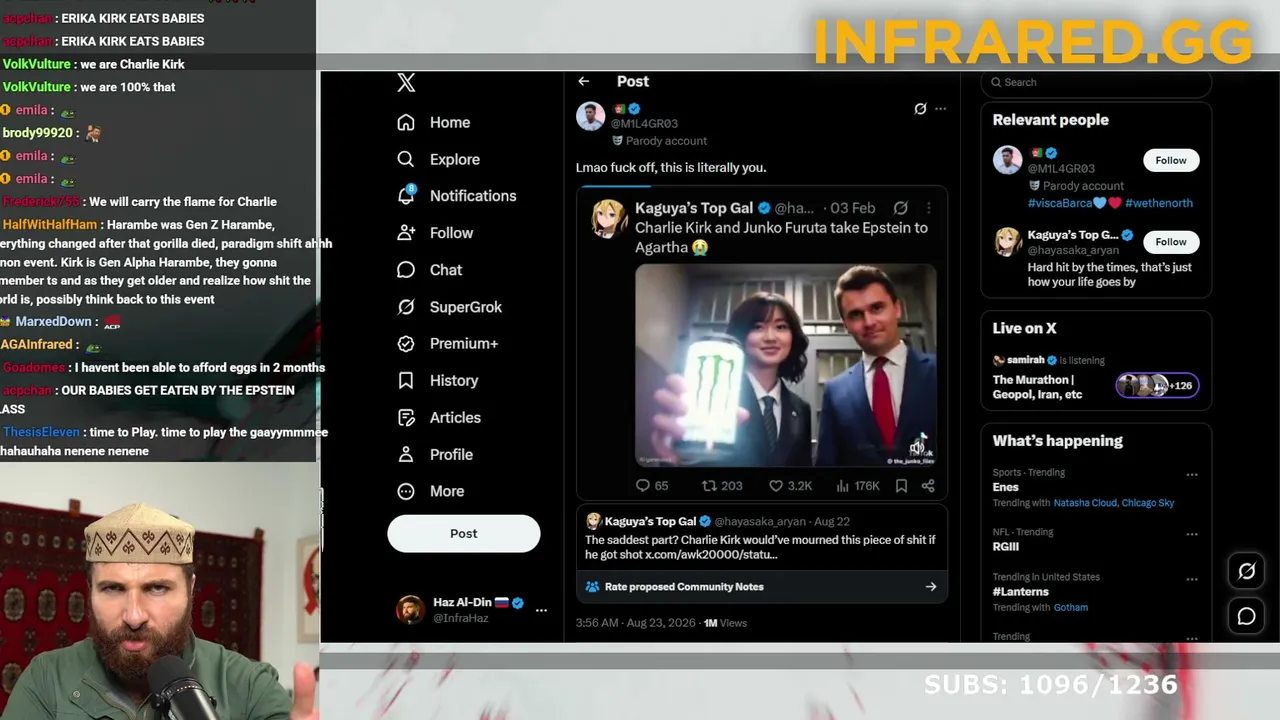Viewport: 1280px width, 720px height.
Task: Click the Gotham trending link
Action: (x=1070, y=607)
